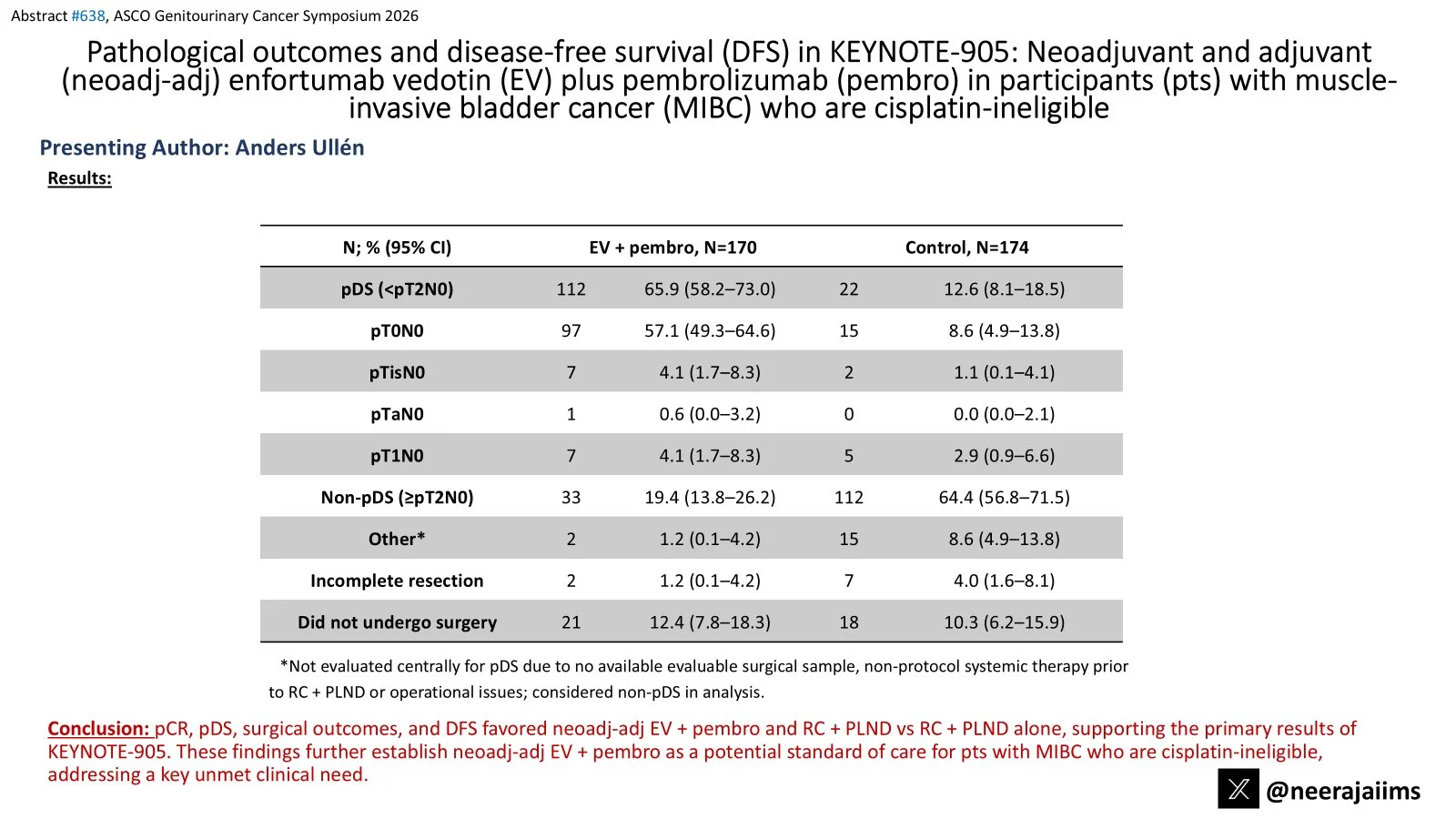Image resolution: width=1456 pixels, height=819 pixels.
Task: Open the #638 abstract link
Action: point(88,15)
